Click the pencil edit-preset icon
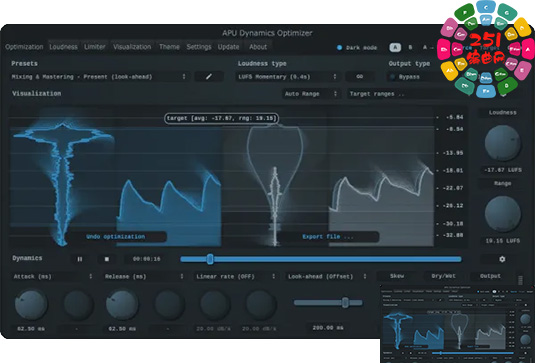 [x=209, y=77]
